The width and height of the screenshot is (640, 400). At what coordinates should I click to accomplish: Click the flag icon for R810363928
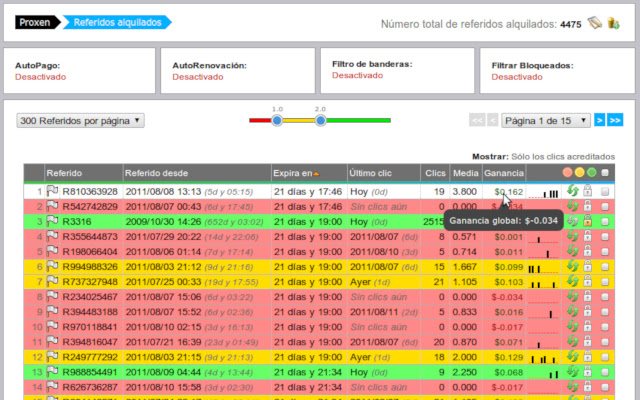pyautogui.click(x=52, y=191)
